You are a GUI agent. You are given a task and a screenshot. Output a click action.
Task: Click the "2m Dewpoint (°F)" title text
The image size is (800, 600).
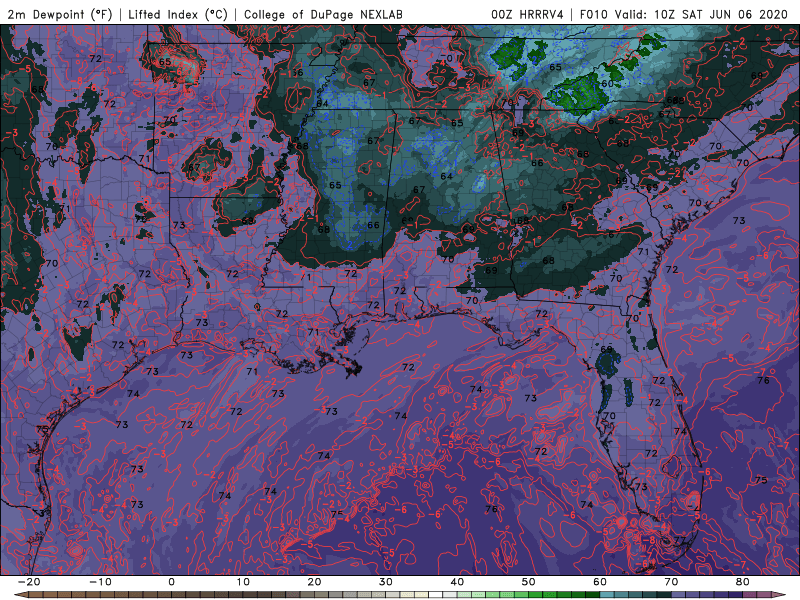[60, 14]
